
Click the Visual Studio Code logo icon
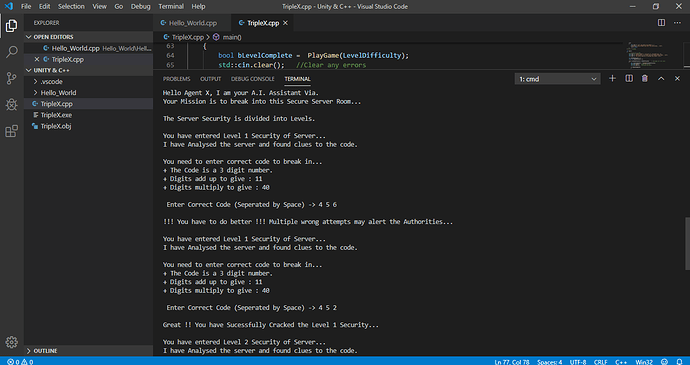[x=8, y=7]
